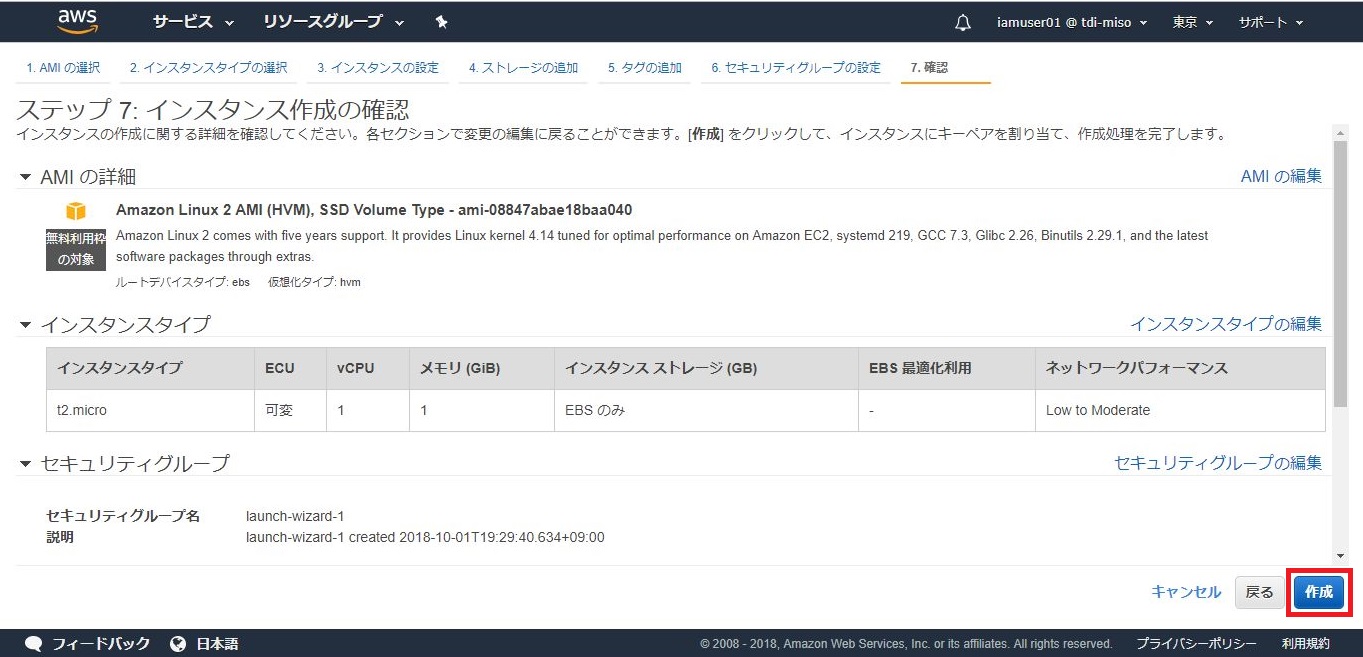Collapse the インスタンスタイプ section
Image resolution: width=1363 pixels, height=657 pixels.
pyautogui.click(x=26, y=325)
